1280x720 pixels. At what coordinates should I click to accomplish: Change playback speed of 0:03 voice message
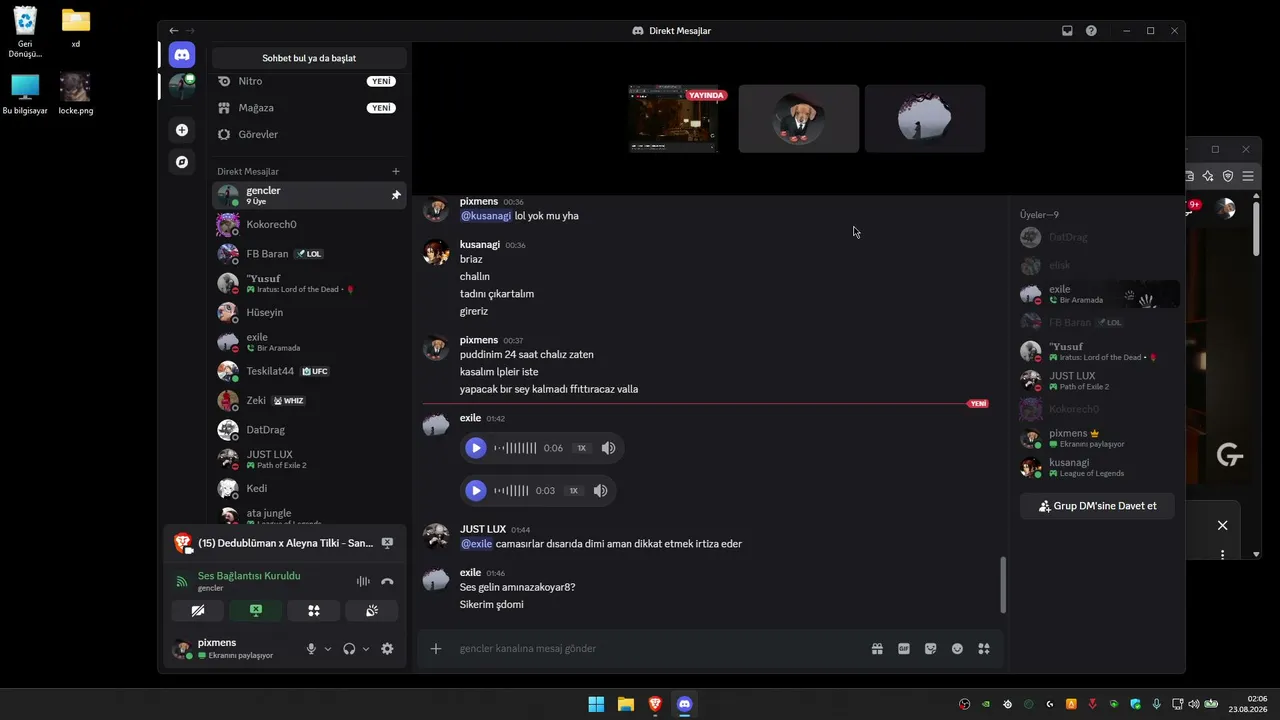click(573, 491)
